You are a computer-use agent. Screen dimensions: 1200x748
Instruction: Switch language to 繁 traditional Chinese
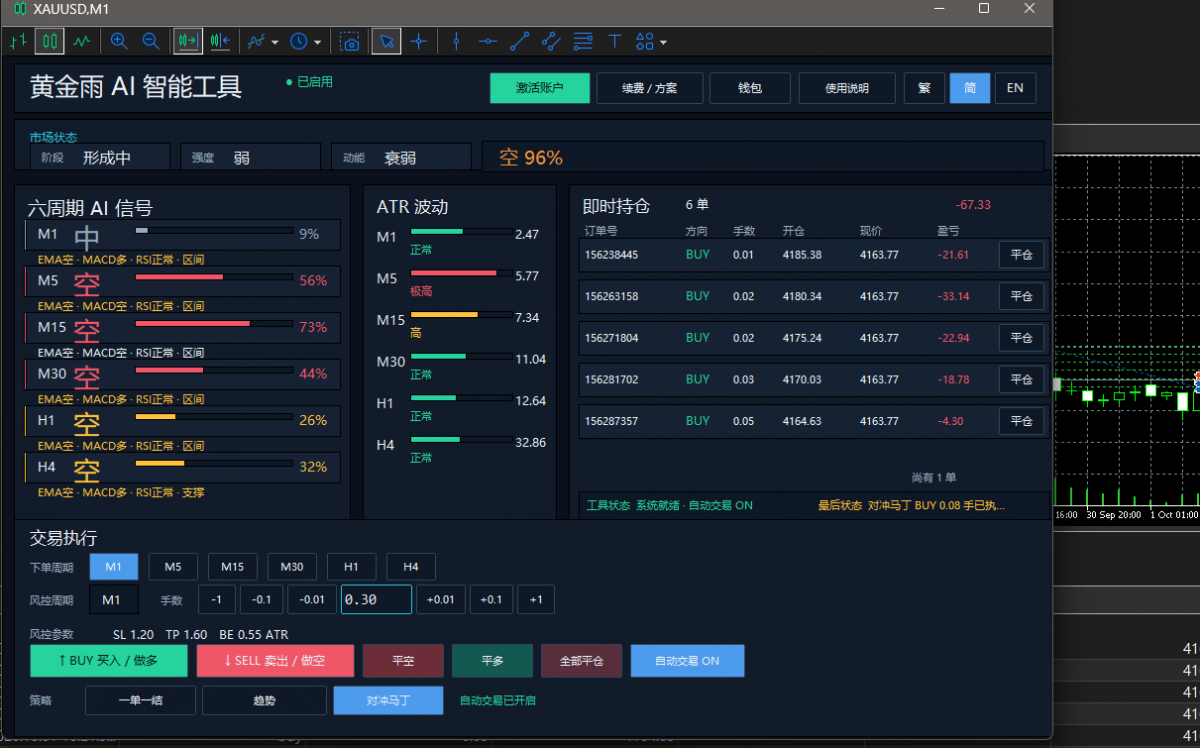[x=924, y=88]
